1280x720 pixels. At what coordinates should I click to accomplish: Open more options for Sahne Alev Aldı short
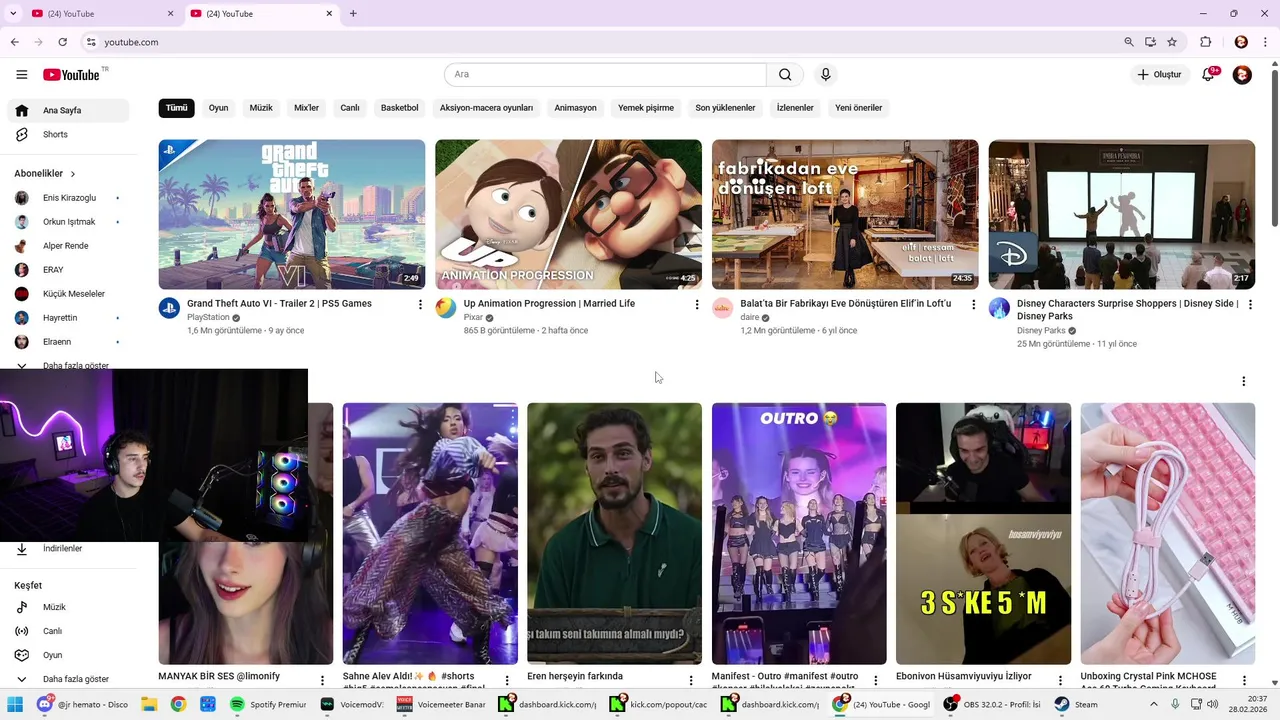coord(507,680)
